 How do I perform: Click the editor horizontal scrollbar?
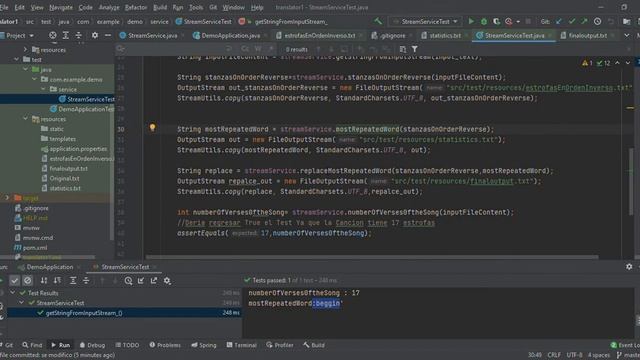[371, 257]
